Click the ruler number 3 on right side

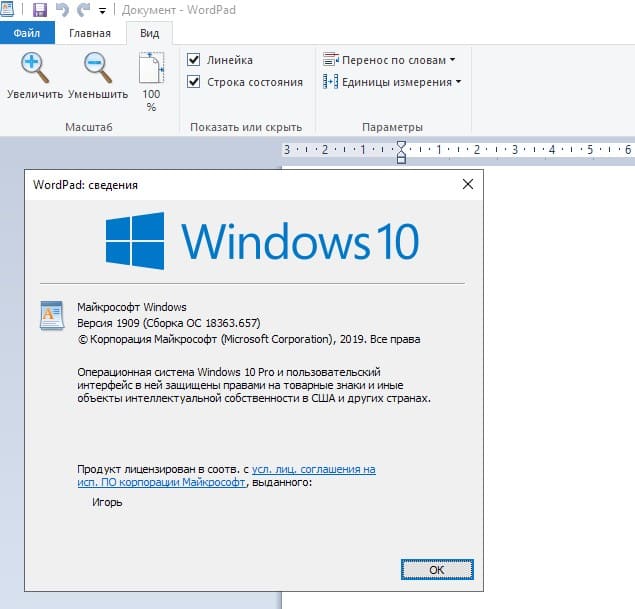pyautogui.click(x=515, y=150)
